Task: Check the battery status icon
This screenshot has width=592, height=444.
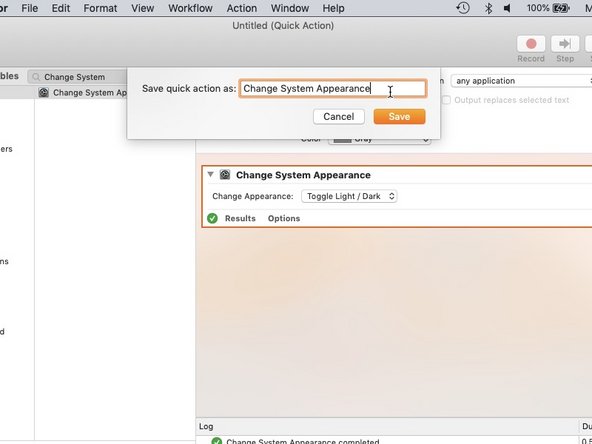Action: click(561, 8)
